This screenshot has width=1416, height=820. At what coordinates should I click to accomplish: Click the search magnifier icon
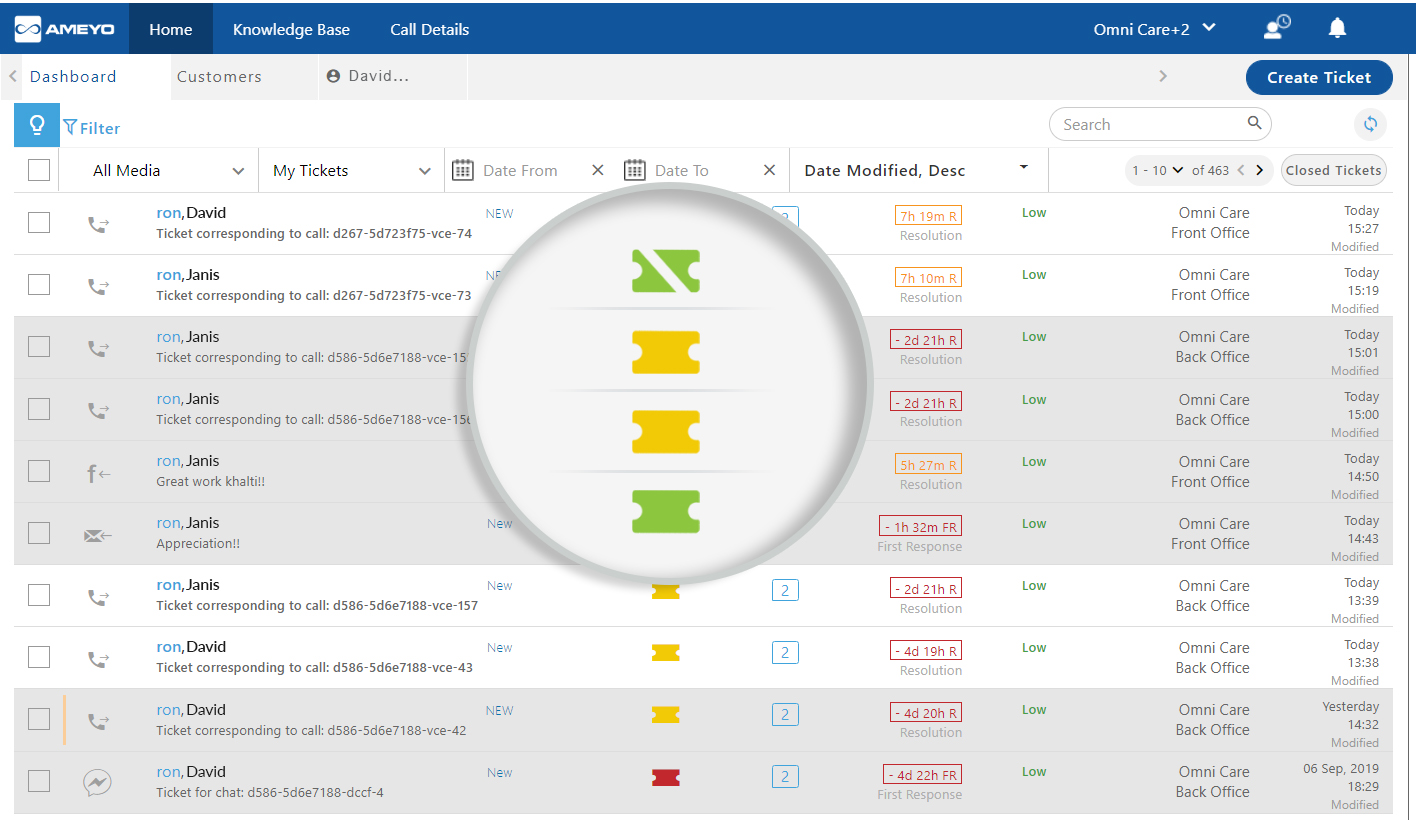(x=1254, y=124)
